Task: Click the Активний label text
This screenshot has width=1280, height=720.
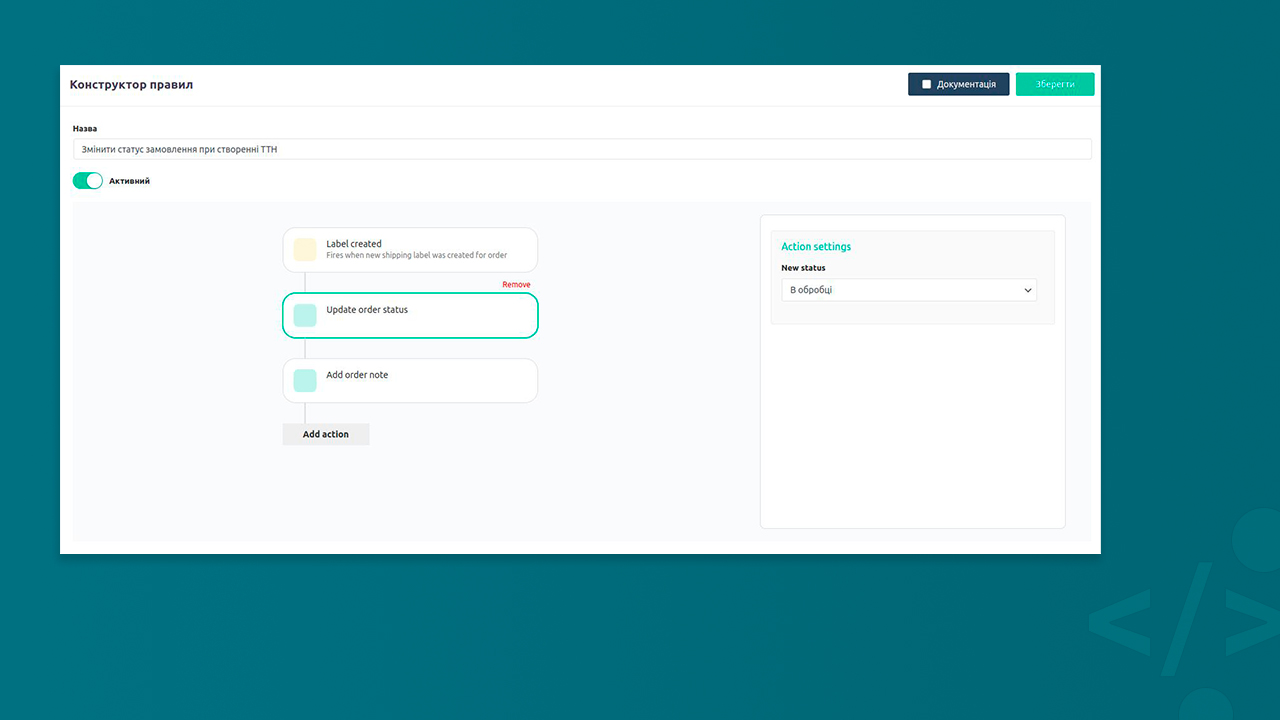Action: coord(129,181)
